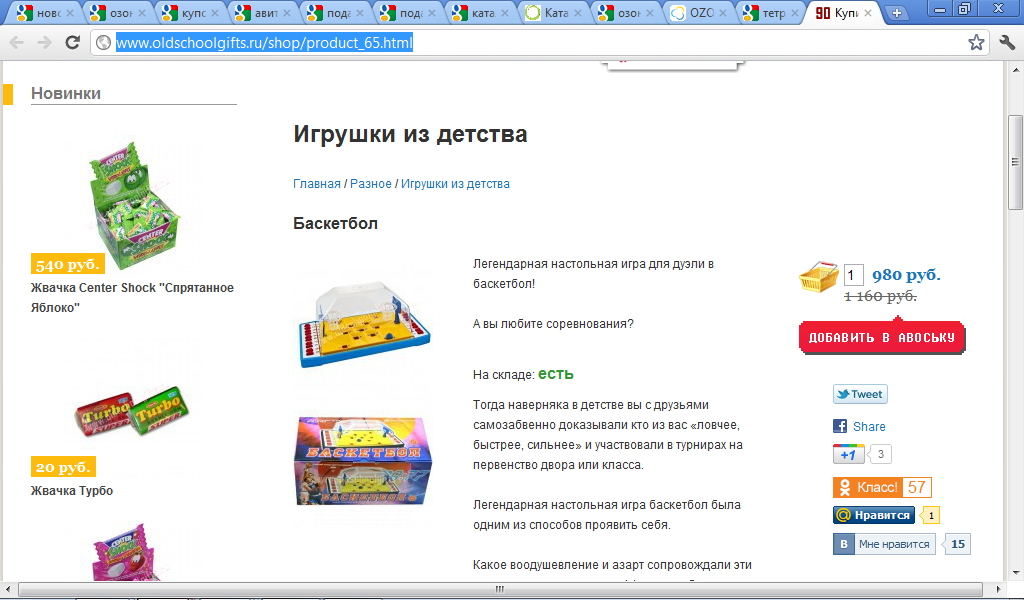Click the Mail.ru Нравится button
The width and height of the screenshot is (1024, 600).
tap(874, 515)
